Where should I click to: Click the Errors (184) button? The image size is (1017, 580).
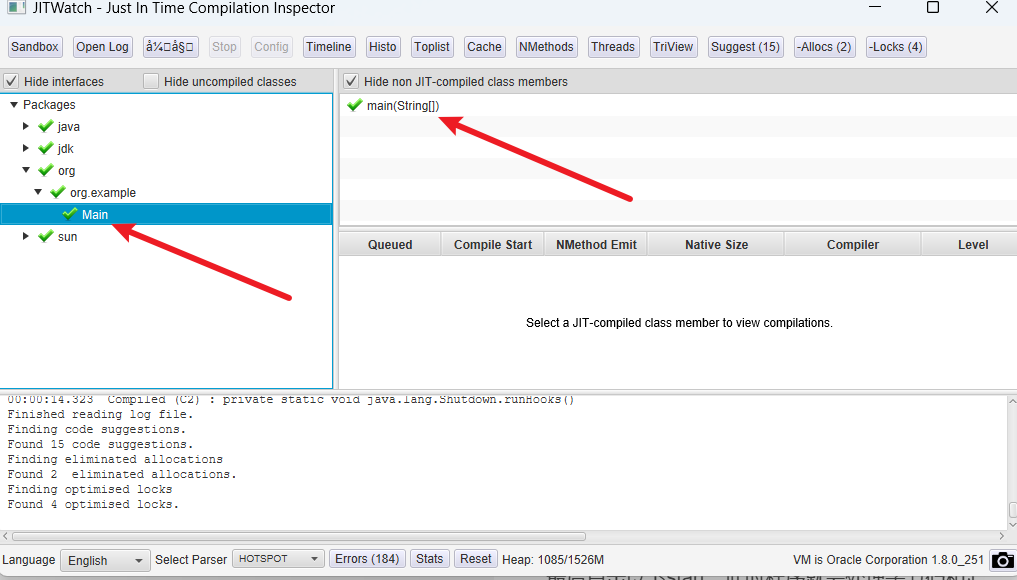point(364,559)
